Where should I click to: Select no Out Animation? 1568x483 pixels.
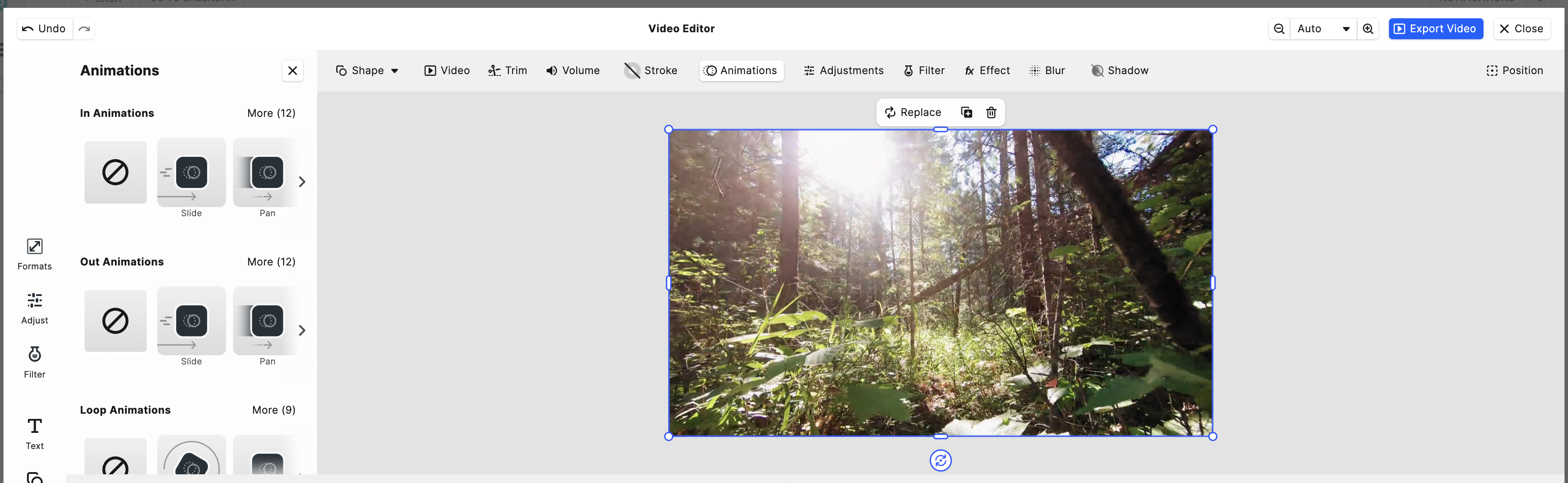tap(116, 321)
